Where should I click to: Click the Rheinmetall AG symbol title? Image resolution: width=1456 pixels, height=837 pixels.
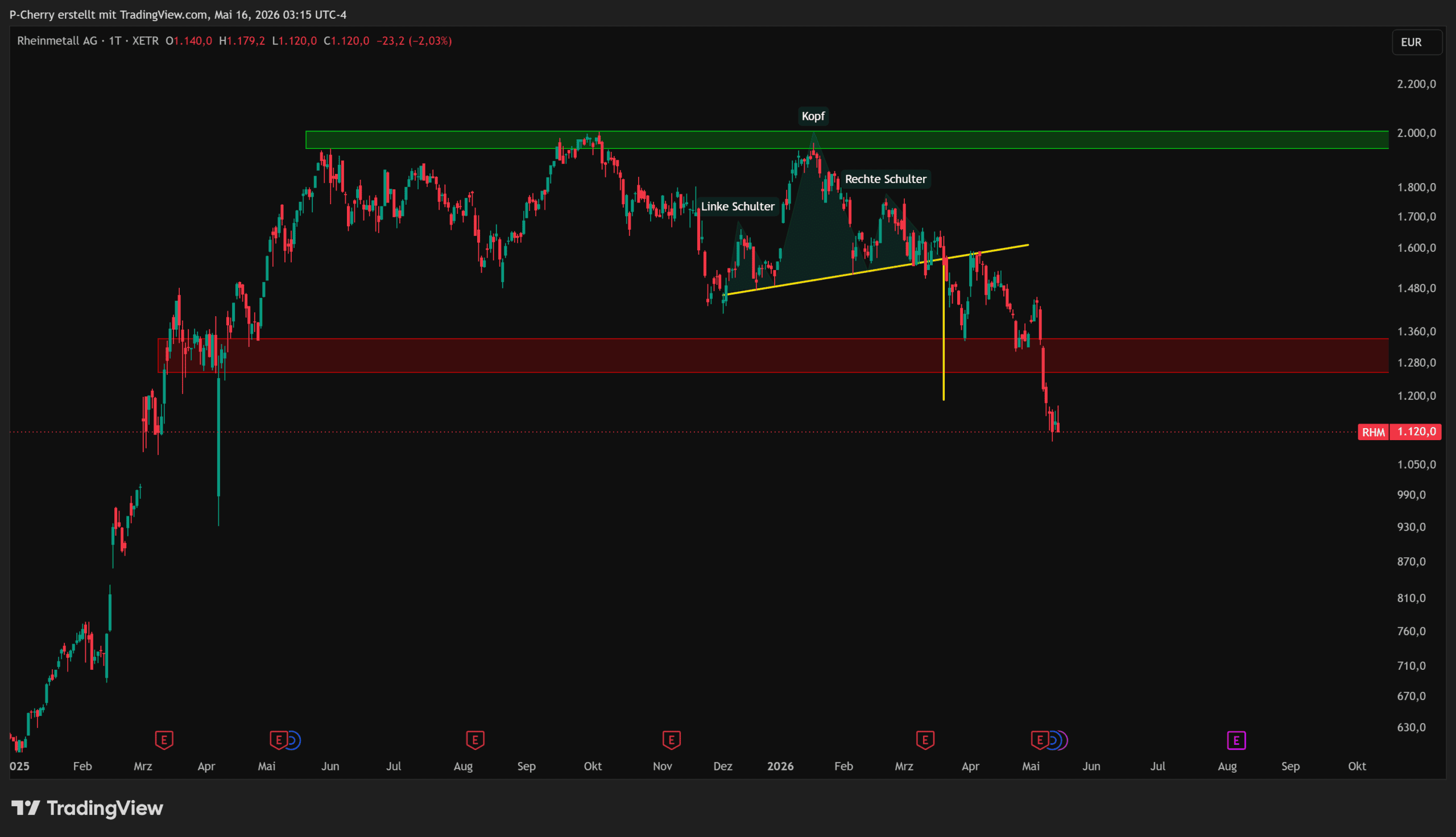point(57,41)
